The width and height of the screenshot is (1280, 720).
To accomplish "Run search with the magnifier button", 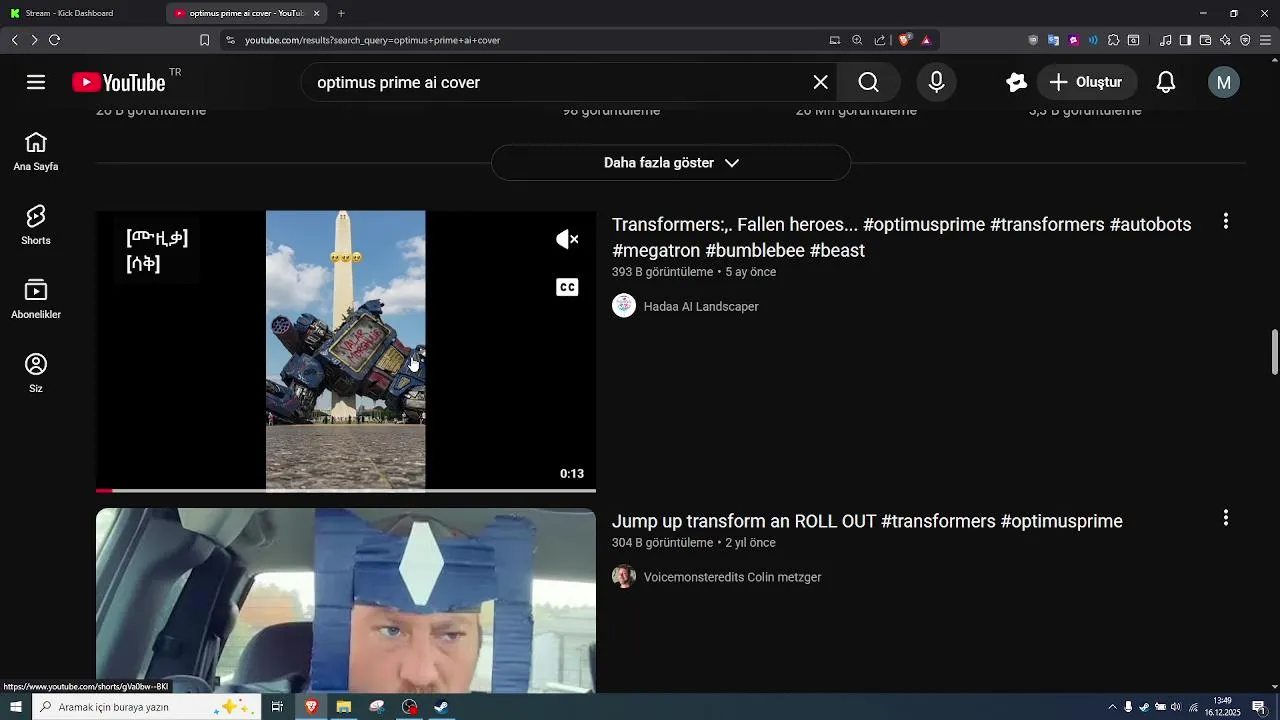I will tap(868, 82).
